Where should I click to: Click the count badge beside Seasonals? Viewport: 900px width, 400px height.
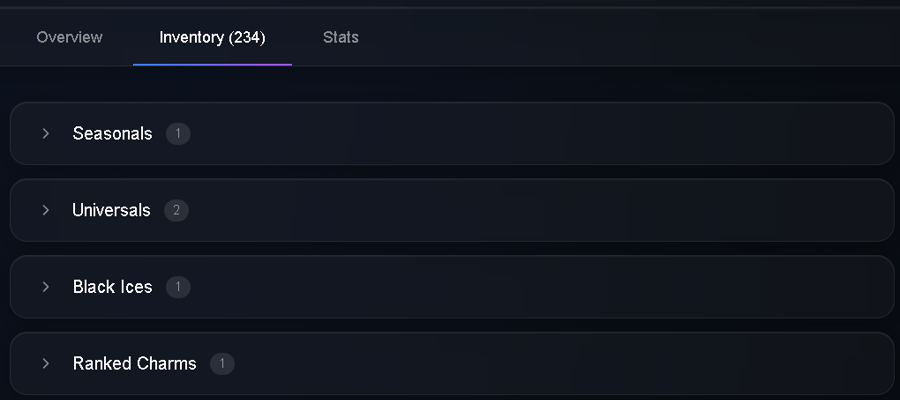[178, 134]
